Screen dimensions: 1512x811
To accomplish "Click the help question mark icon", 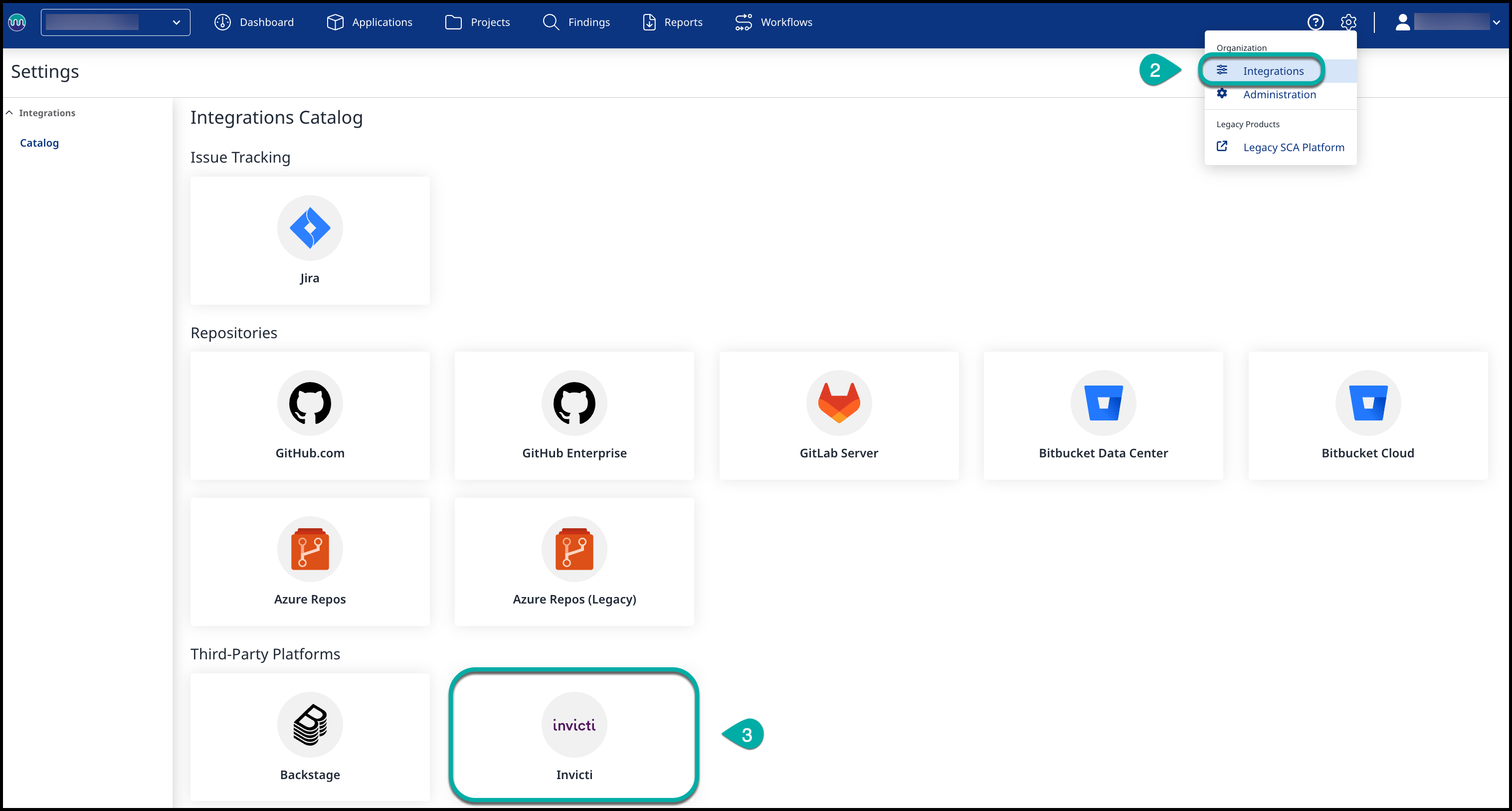I will click(x=1315, y=22).
